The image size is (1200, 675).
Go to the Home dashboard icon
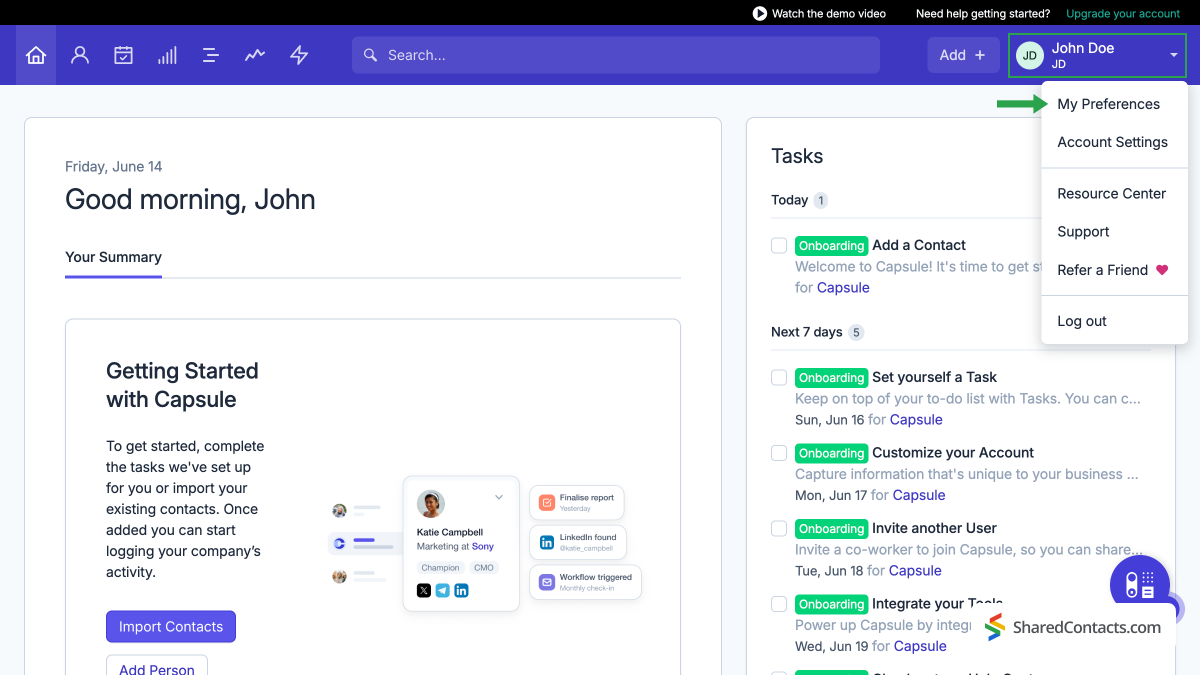tap(36, 55)
